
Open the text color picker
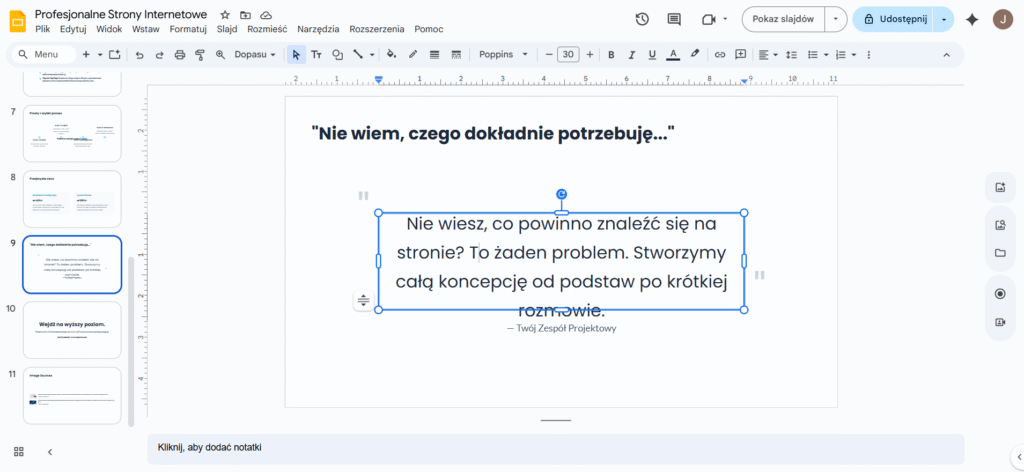673,54
